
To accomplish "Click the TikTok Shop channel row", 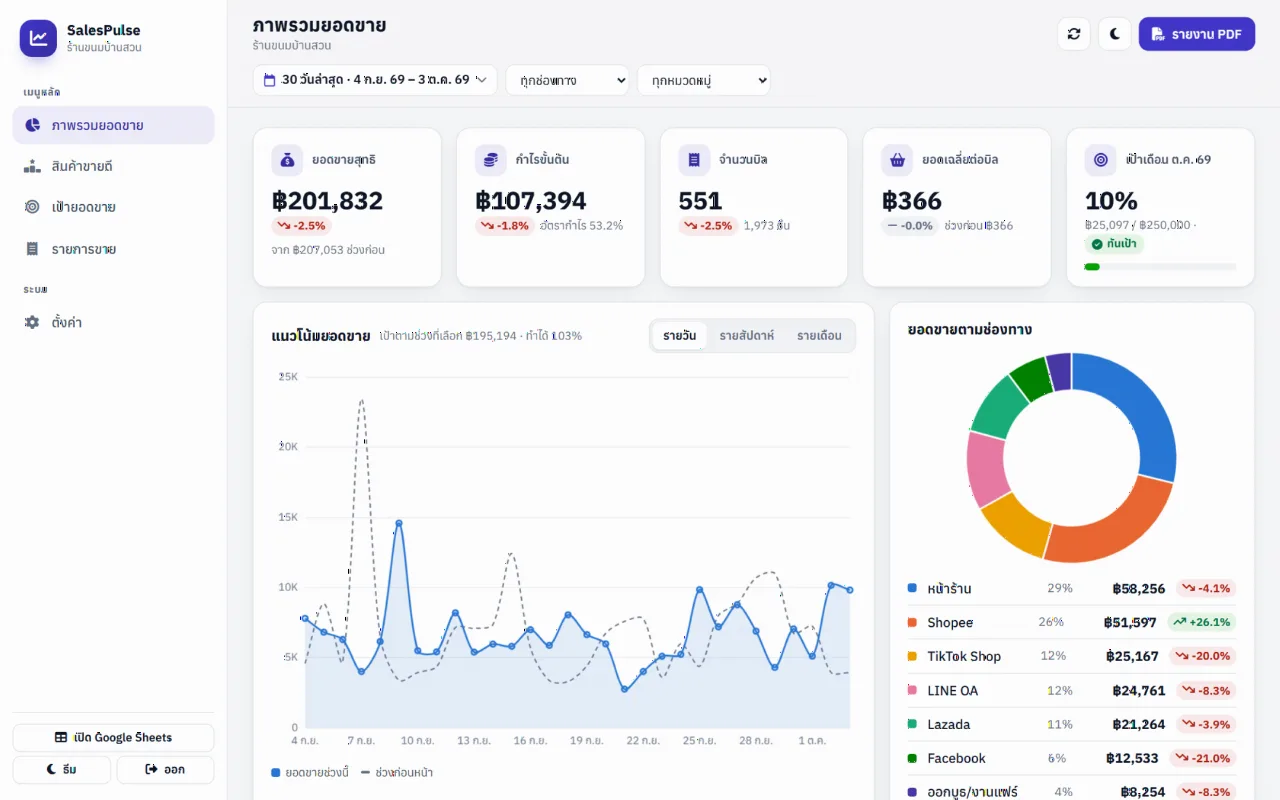I will [x=1072, y=656].
